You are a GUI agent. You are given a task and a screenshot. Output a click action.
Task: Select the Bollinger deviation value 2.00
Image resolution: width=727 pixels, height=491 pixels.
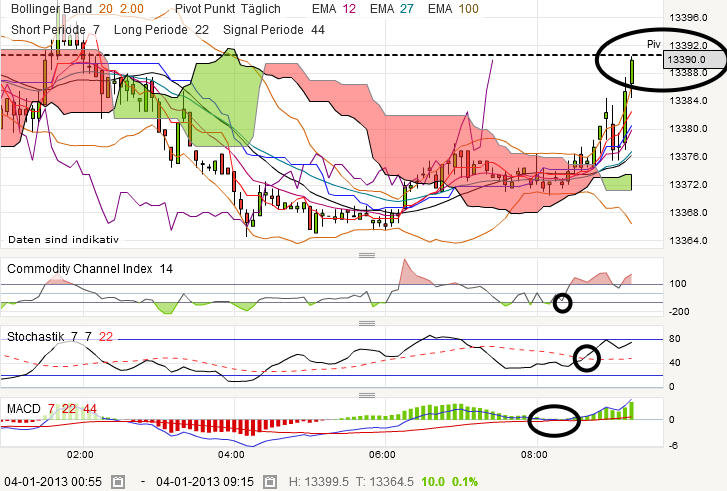click(x=132, y=9)
